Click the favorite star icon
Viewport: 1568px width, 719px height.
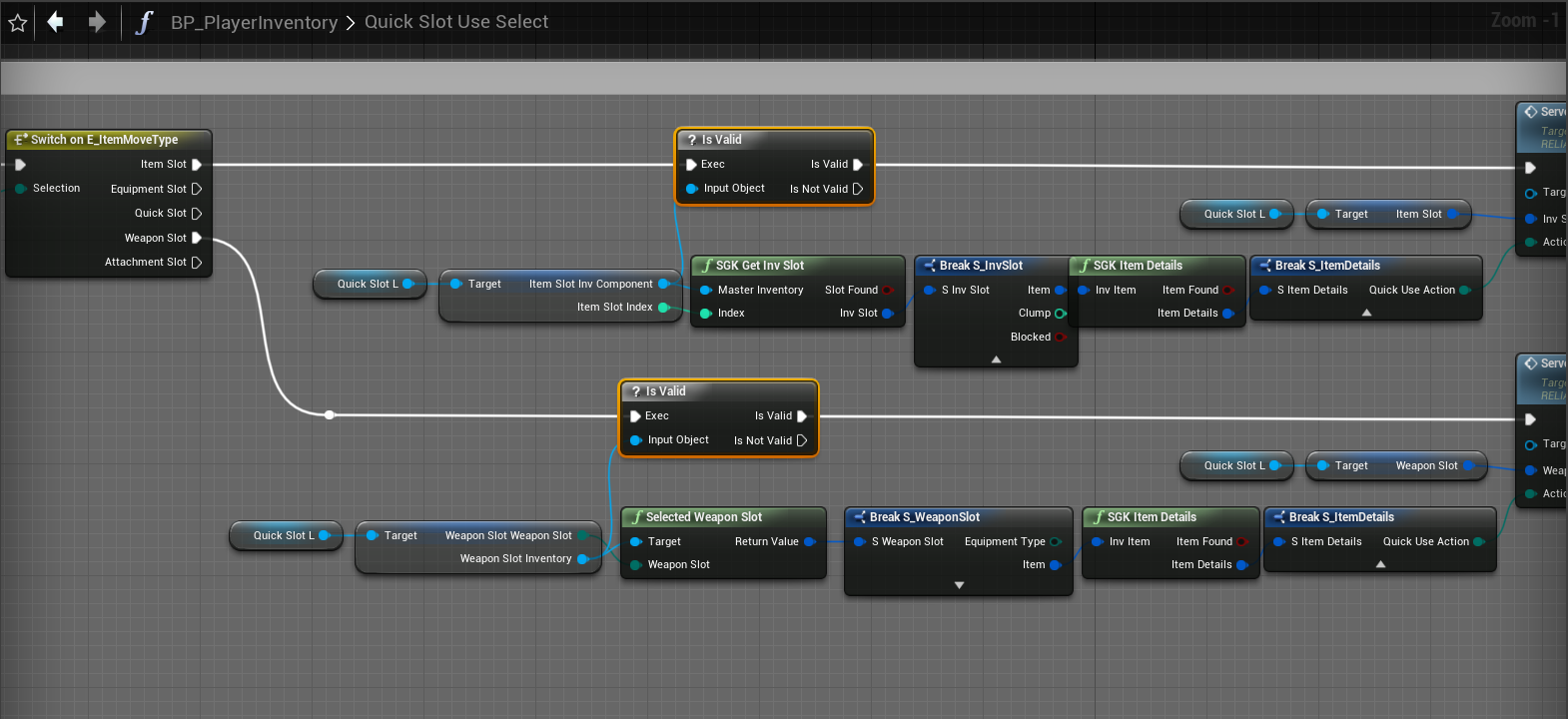(17, 22)
